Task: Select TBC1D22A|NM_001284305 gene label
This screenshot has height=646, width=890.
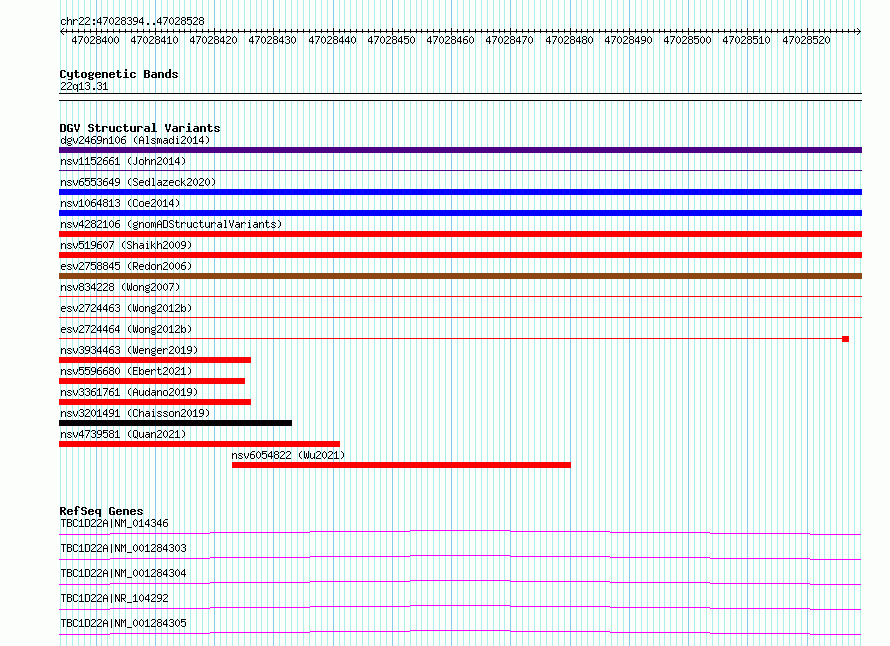Action: coord(123,623)
